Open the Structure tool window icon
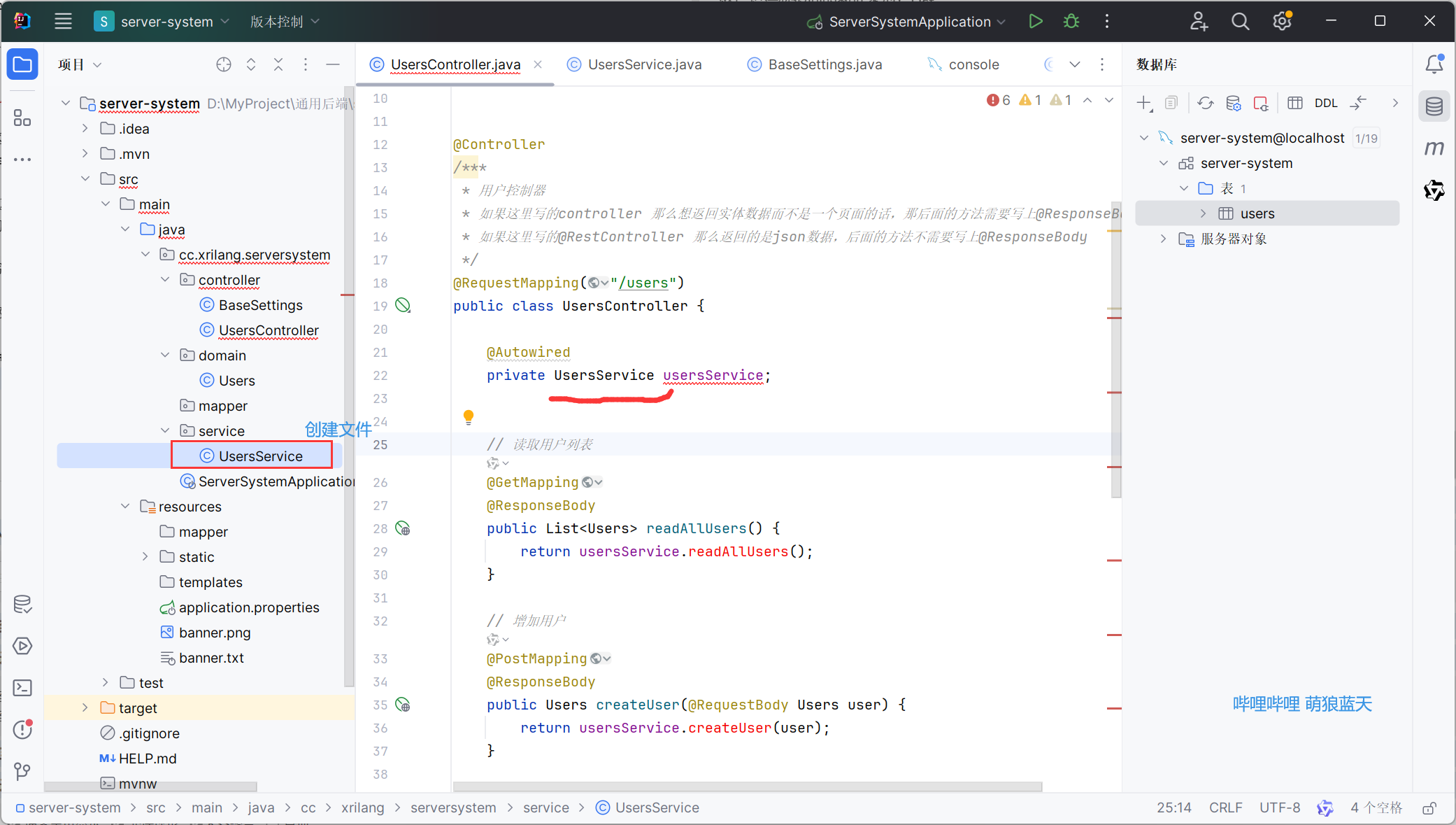This screenshot has width=1456, height=825. point(22,118)
